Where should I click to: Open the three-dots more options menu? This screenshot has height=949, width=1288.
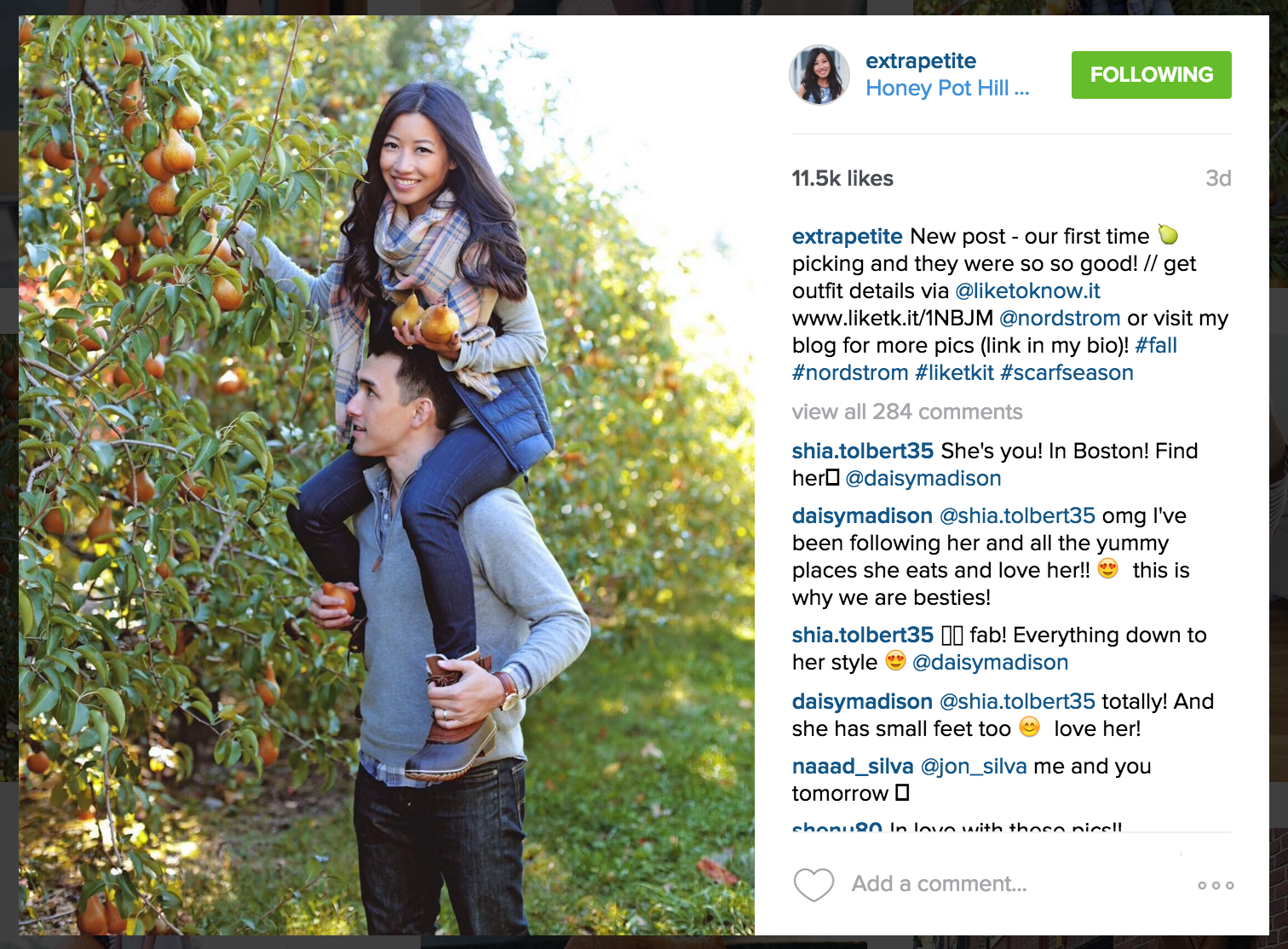click(1216, 885)
